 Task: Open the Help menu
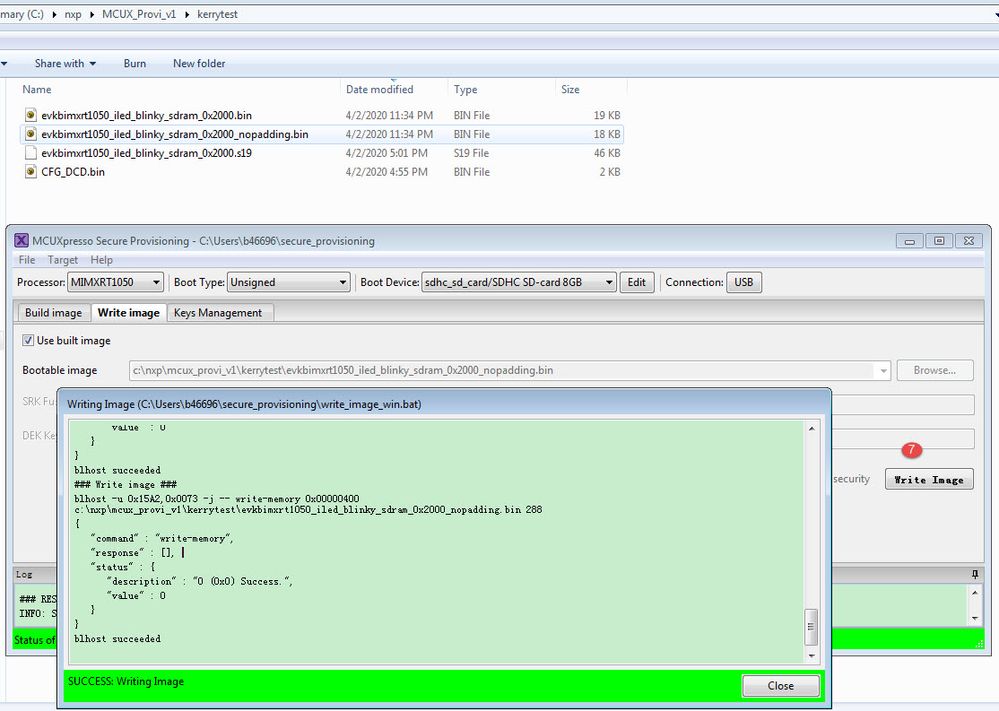click(101, 260)
